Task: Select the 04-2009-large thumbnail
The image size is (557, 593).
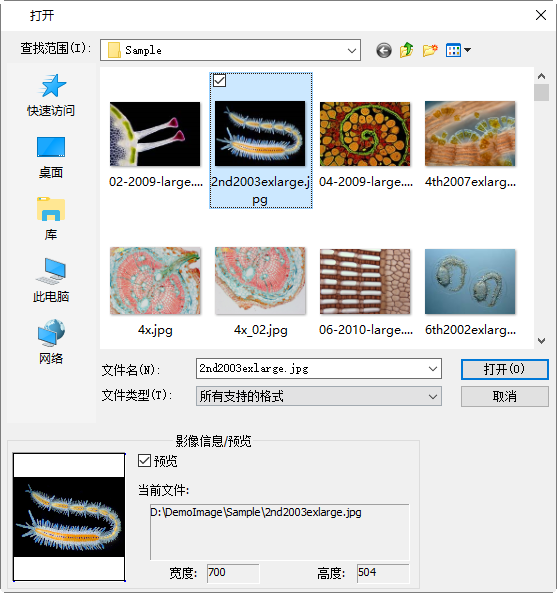Action: click(x=365, y=134)
